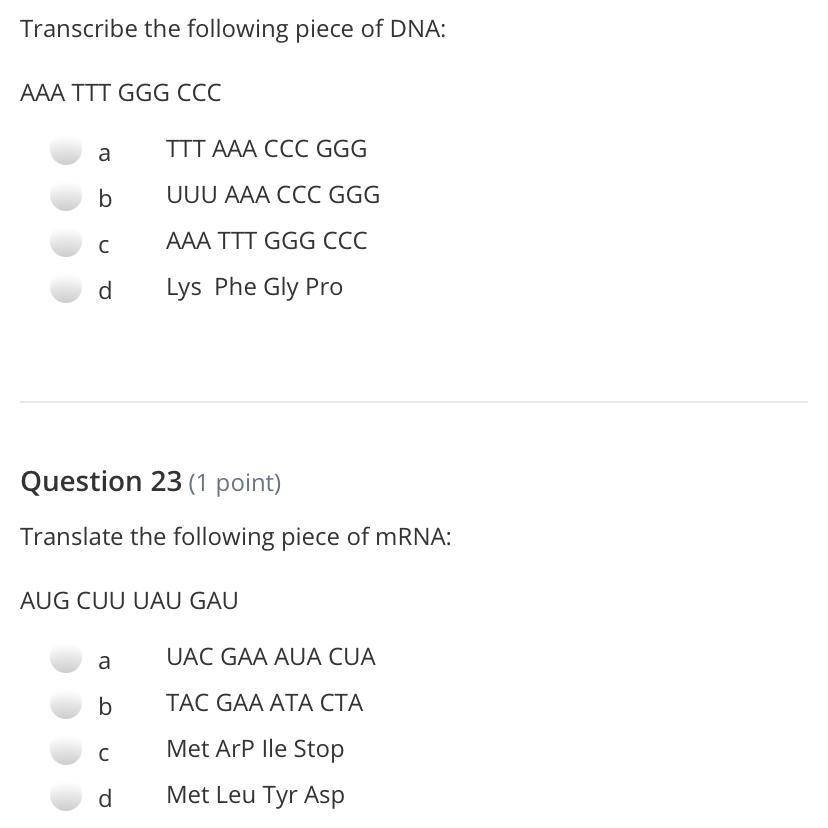This screenshot has height=828, width=828.
Task: Click the answer text "UAC GAA AUA CUA"
Action: [271, 657]
